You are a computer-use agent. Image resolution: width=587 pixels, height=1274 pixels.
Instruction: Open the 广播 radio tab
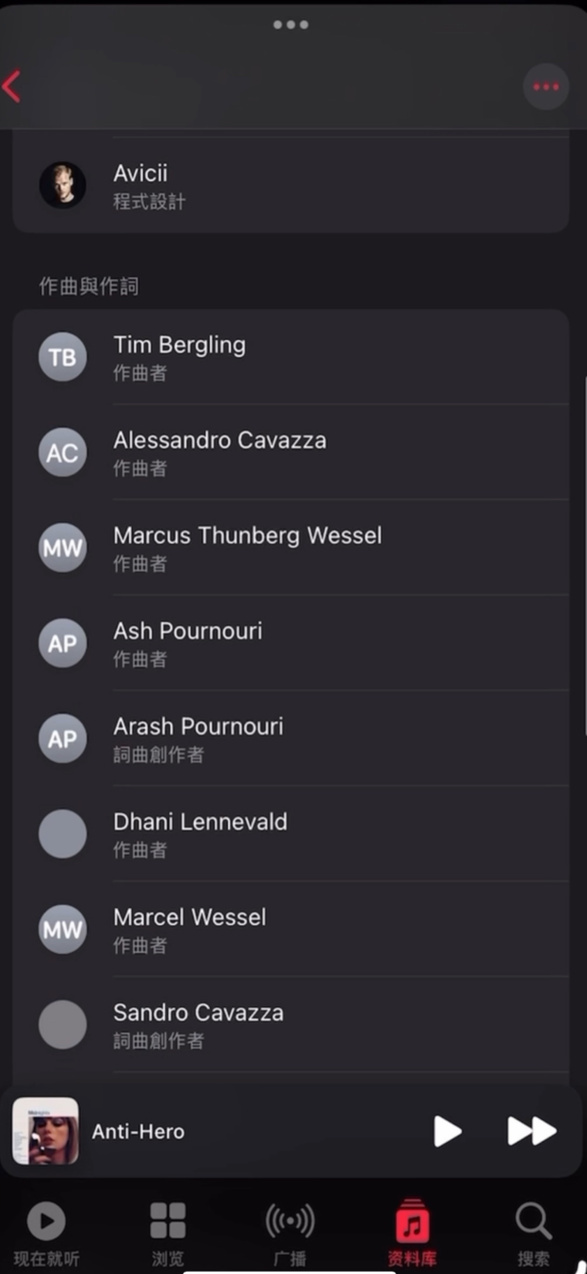pos(290,1234)
